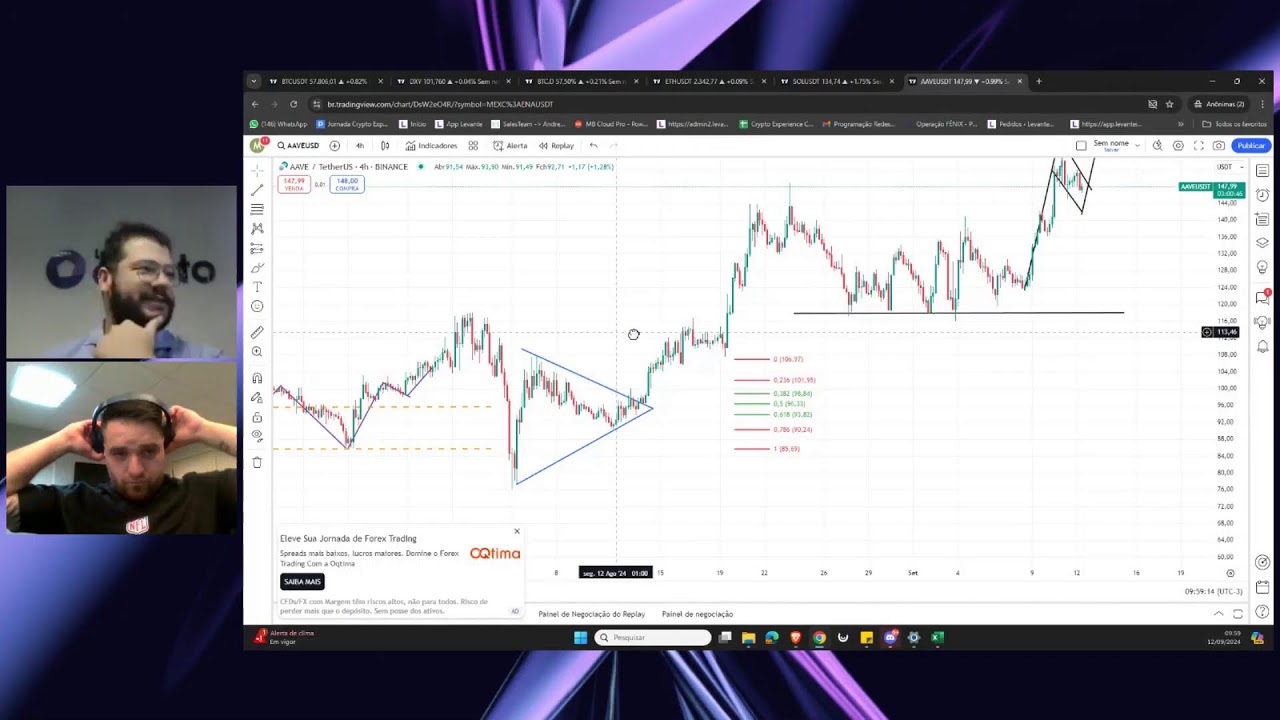Bookmark this page with star icon

coord(1169,104)
